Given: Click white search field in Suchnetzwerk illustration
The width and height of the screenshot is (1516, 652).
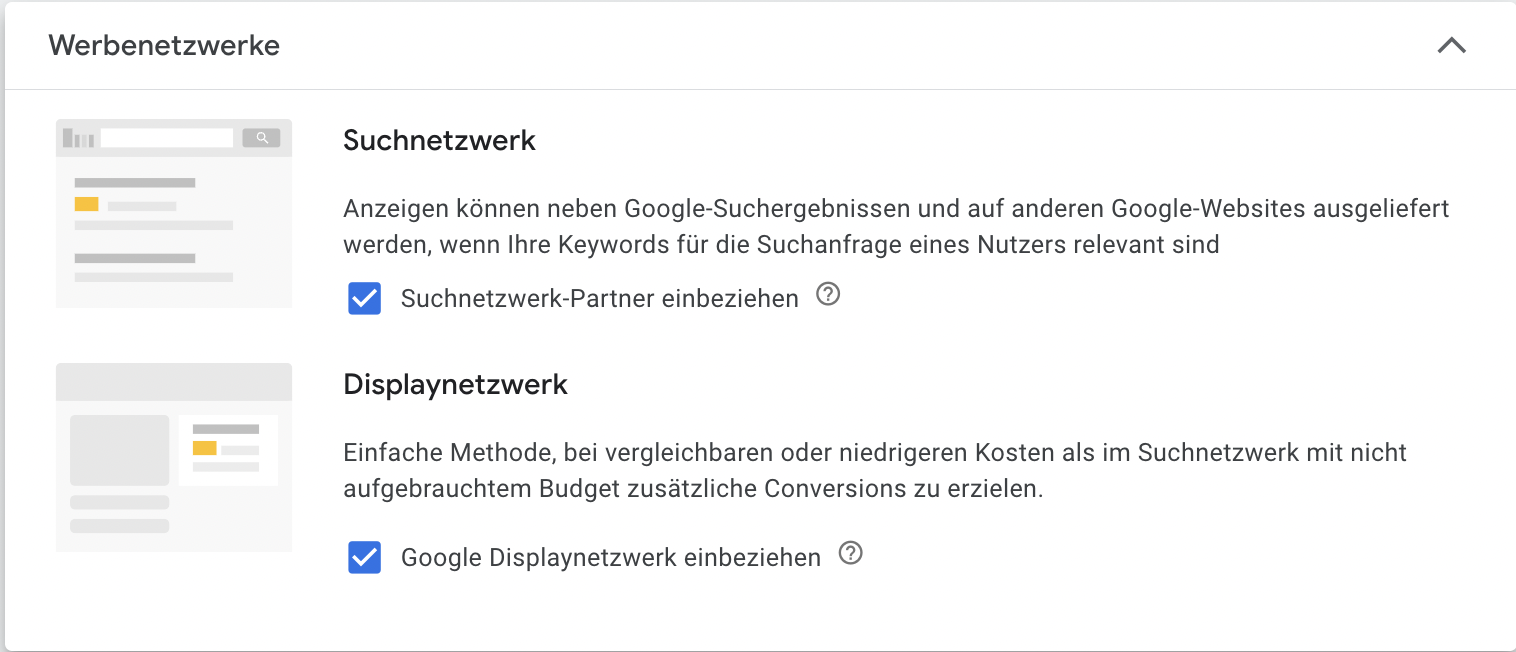Looking at the screenshot, I should [167, 138].
